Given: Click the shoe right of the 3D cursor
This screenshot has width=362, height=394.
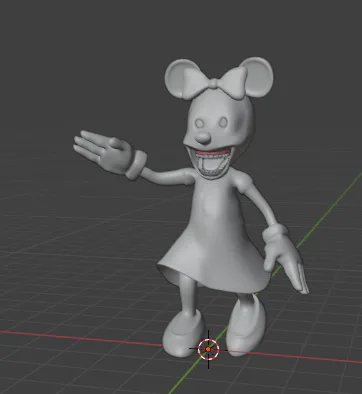Looking at the screenshot, I should [x=246, y=326].
